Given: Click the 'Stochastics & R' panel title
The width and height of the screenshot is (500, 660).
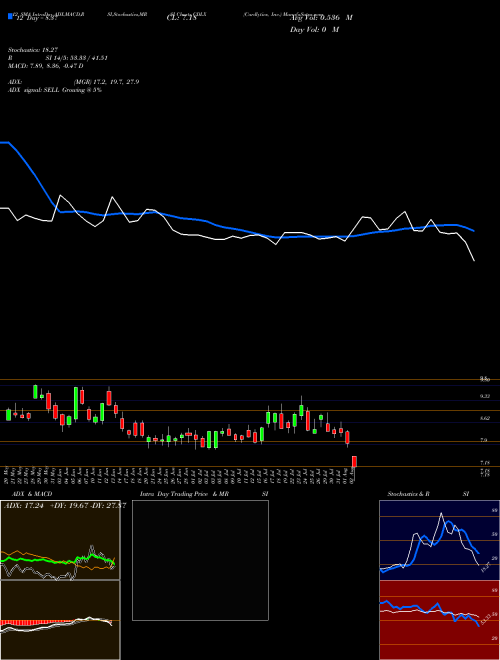Looking at the screenshot, I should point(408,494).
